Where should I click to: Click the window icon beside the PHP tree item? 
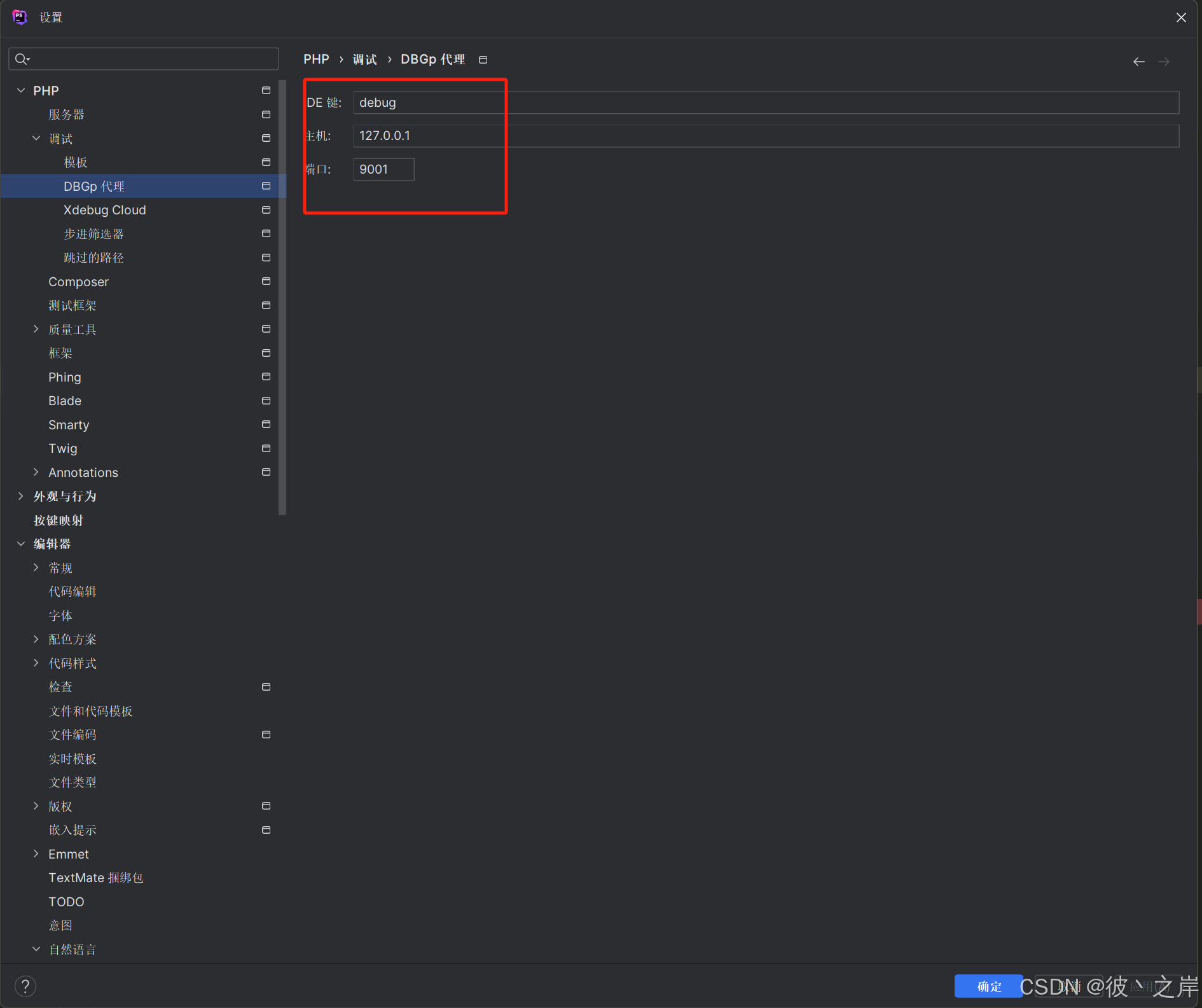pos(266,90)
